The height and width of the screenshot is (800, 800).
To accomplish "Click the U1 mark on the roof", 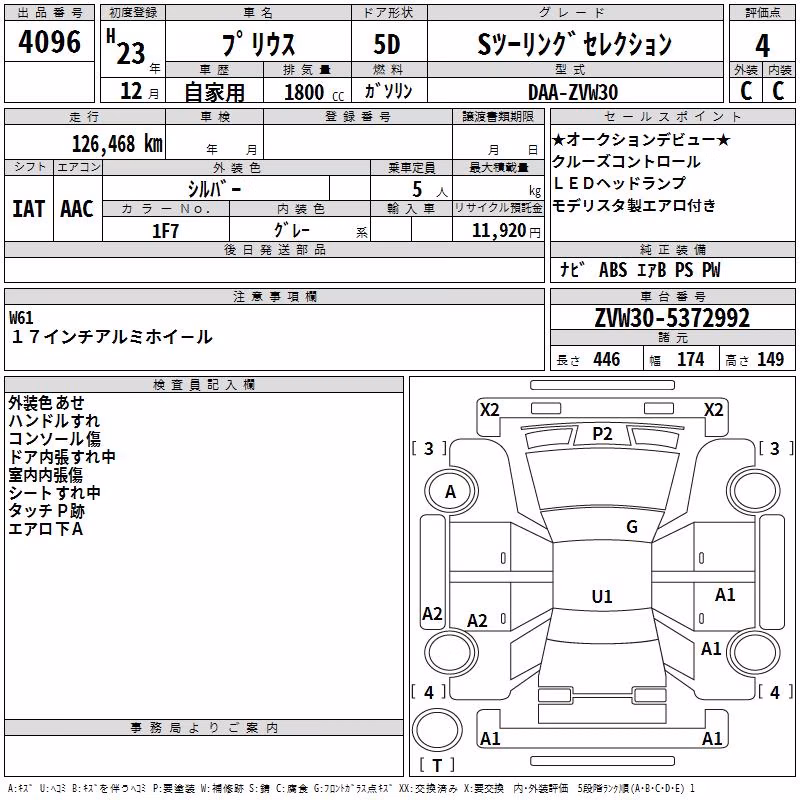I will tap(602, 596).
